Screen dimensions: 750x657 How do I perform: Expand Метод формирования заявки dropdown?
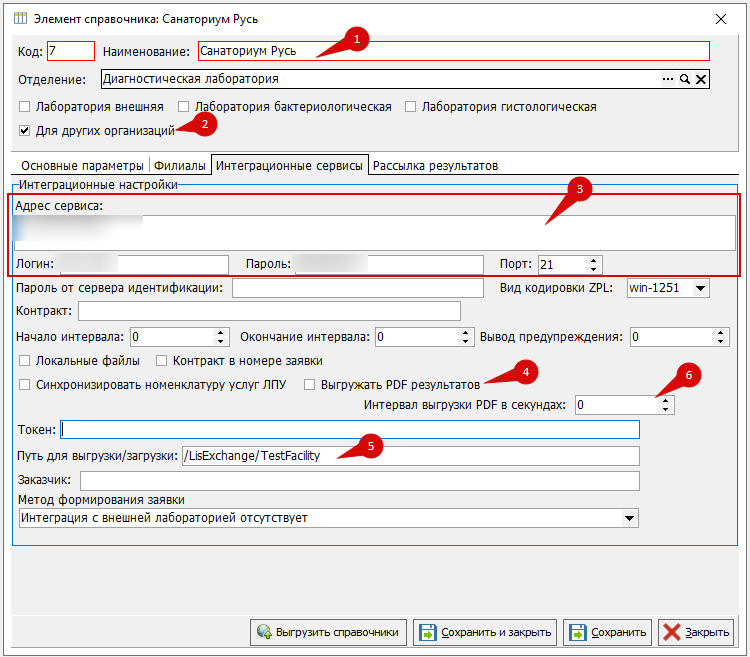(x=629, y=518)
